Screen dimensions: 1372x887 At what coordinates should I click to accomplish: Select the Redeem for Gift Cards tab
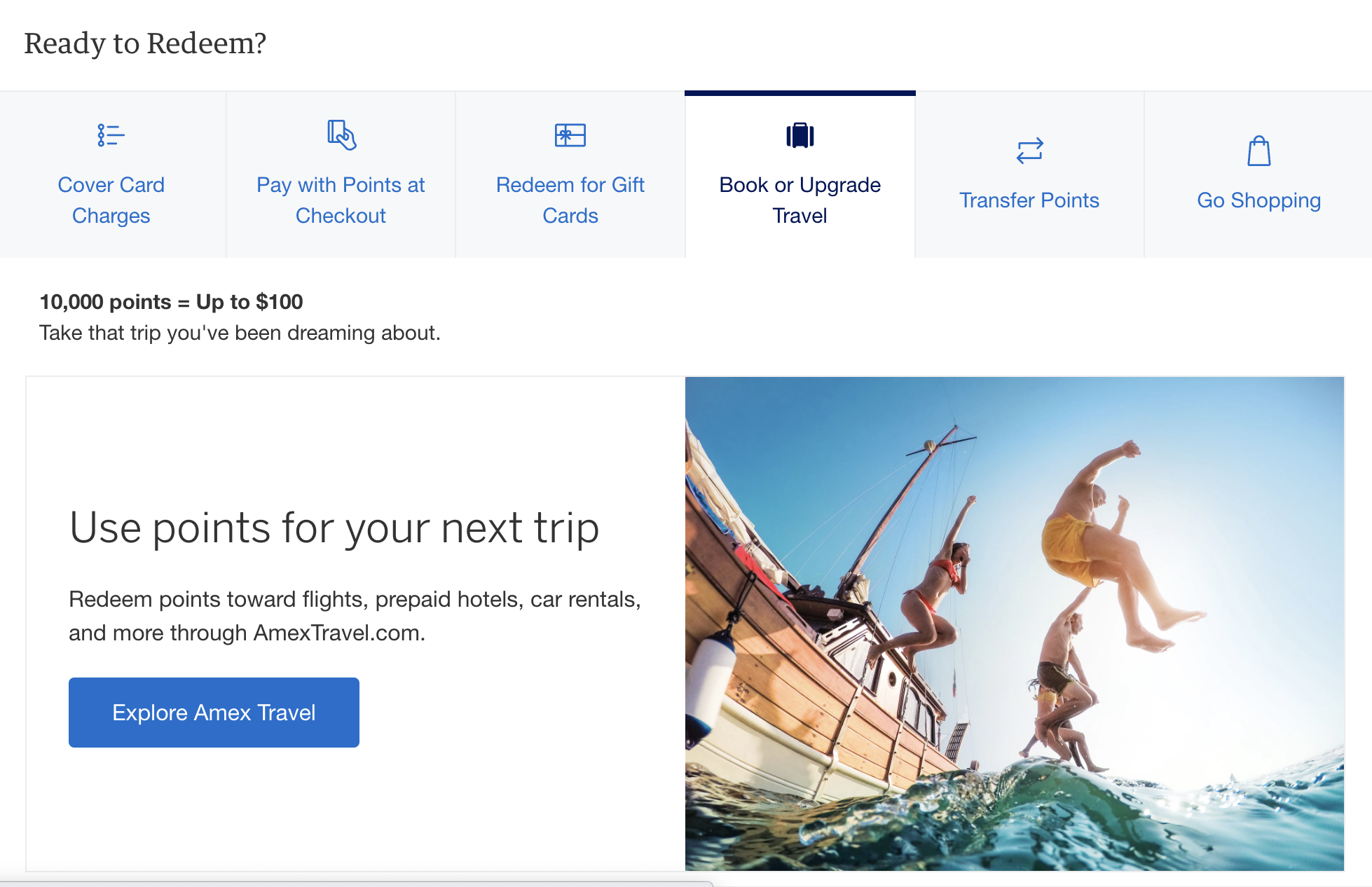tap(570, 174)
